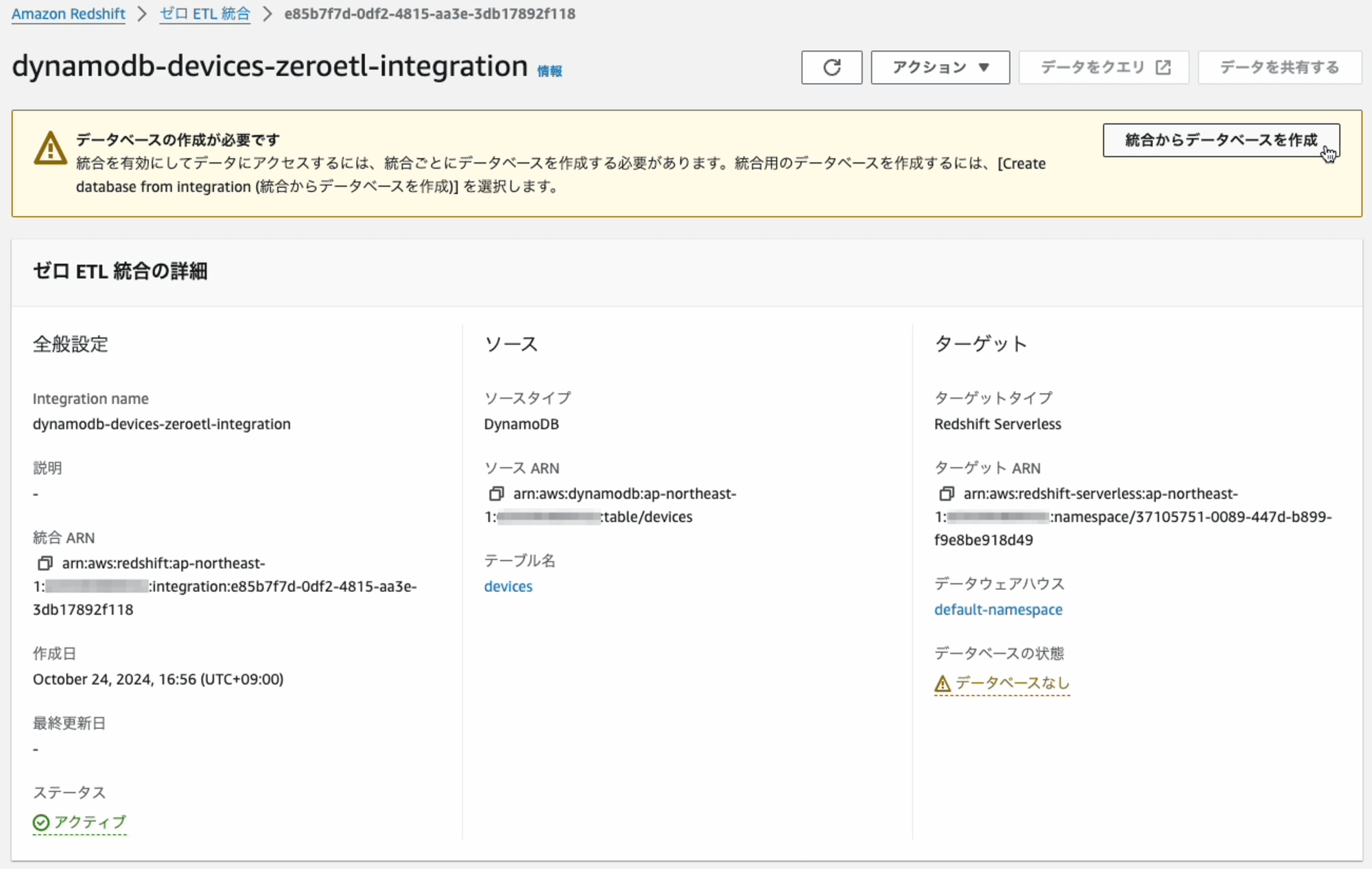Click the 'DynamoDB' source type value
Image resolution: width=1372 pixels, height=869 pixels.
(521, 424)
